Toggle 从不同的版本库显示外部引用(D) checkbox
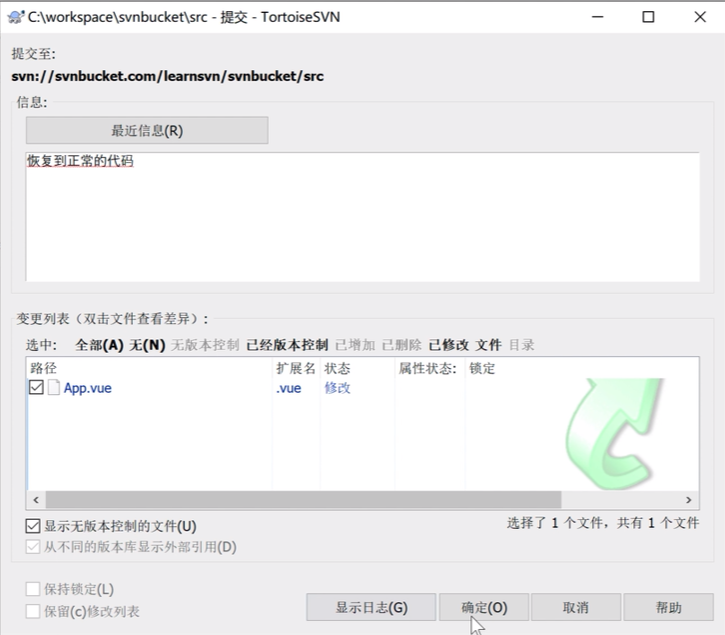 pyautogui.click(x=33, y=547)
